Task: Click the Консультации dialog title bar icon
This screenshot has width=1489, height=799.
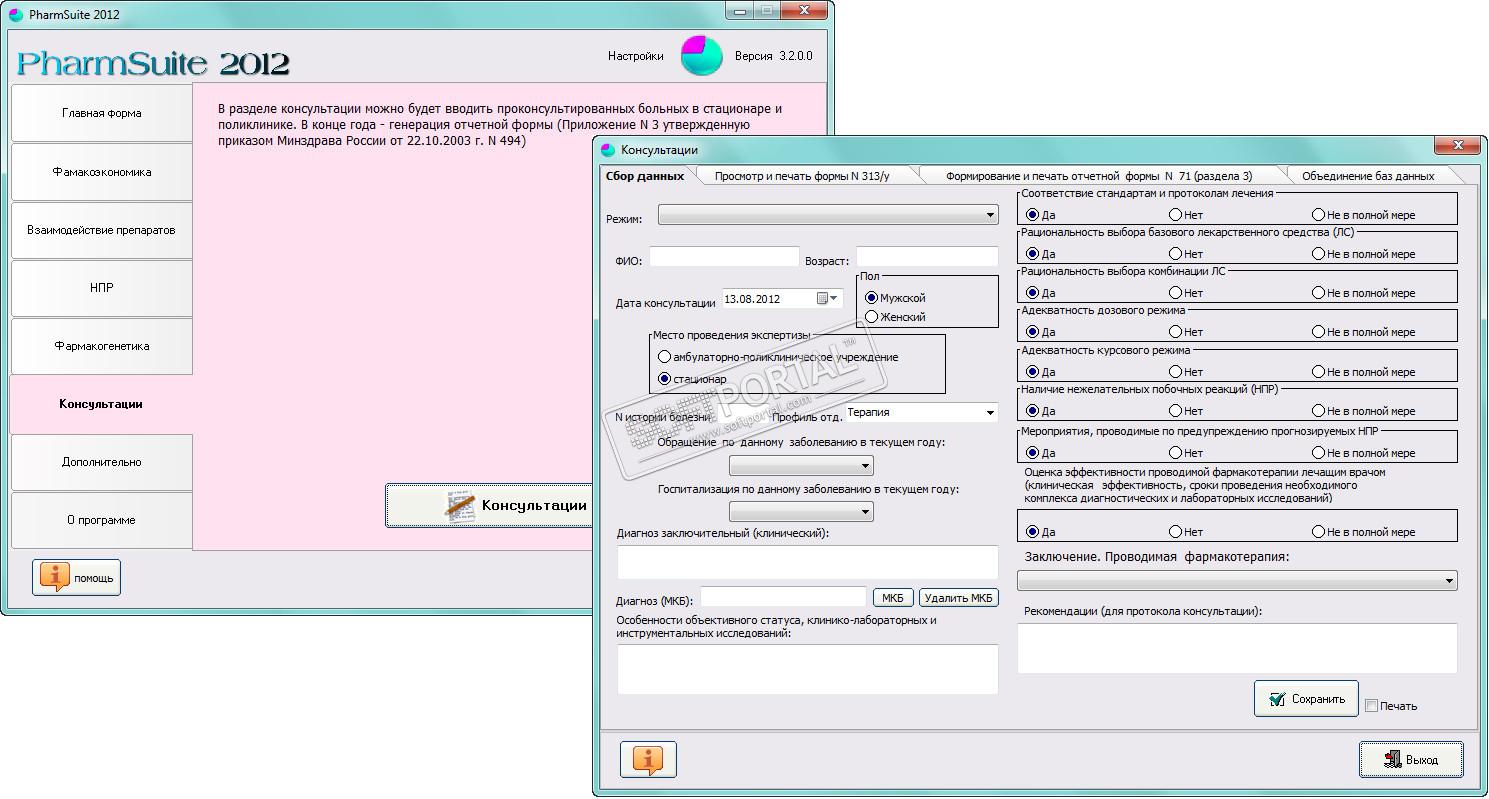Action: [608, 150]
